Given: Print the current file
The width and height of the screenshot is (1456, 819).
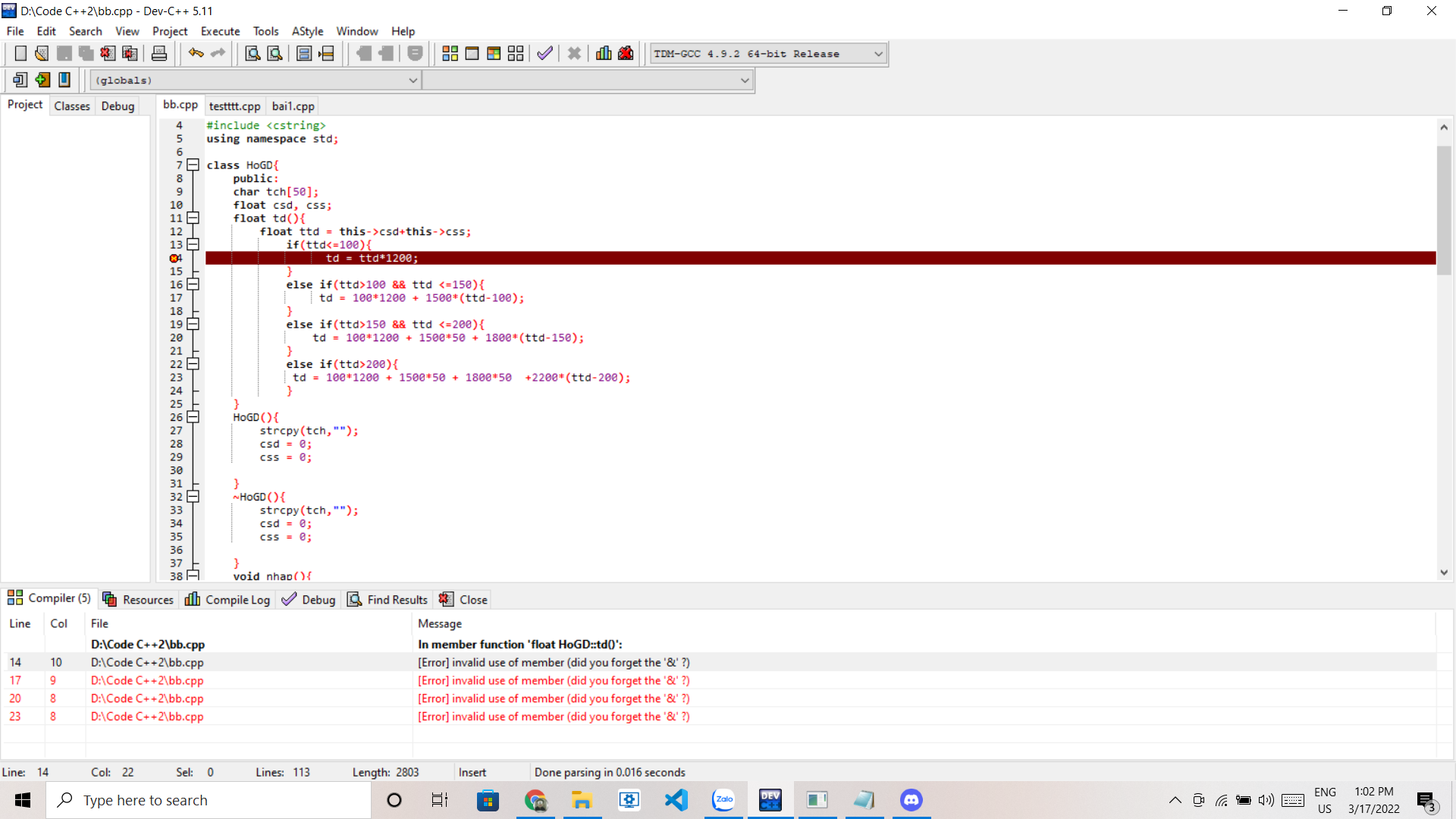Looking at the screenshot, I should [x=158, y=53].
